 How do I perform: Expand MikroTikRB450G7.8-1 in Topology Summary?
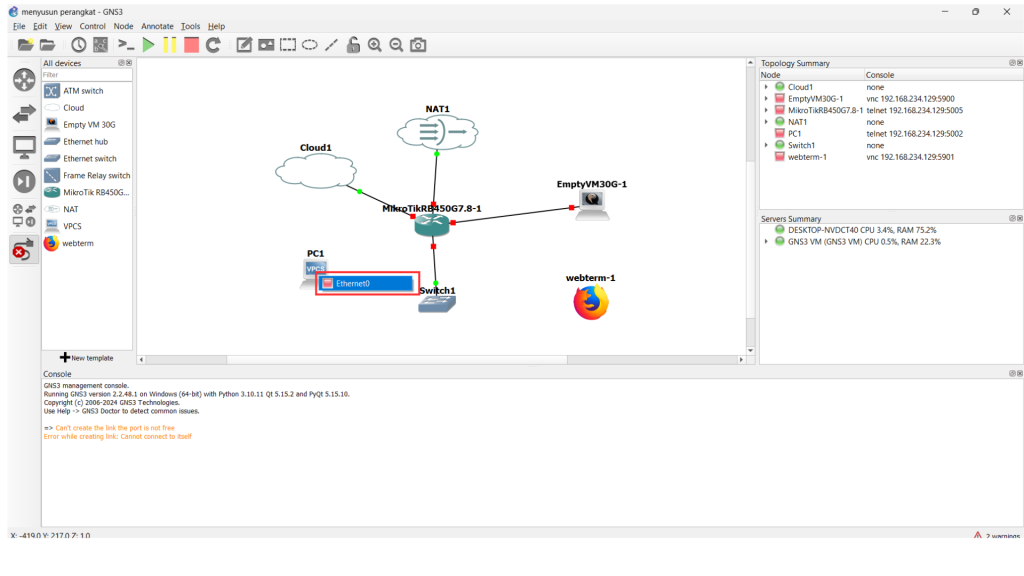[x=766, y=110]
